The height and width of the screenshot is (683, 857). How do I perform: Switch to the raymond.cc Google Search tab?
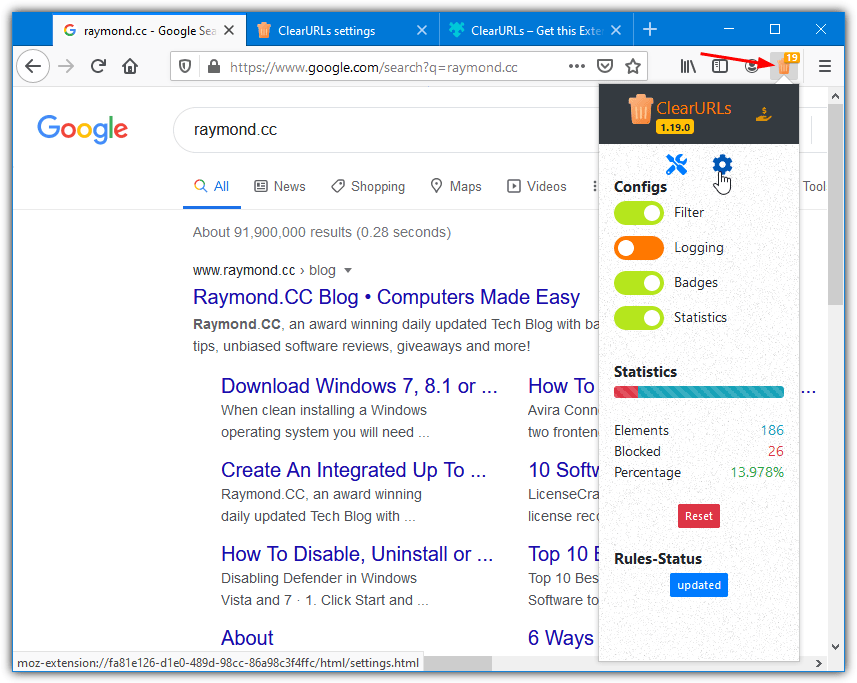click(149, 31)
